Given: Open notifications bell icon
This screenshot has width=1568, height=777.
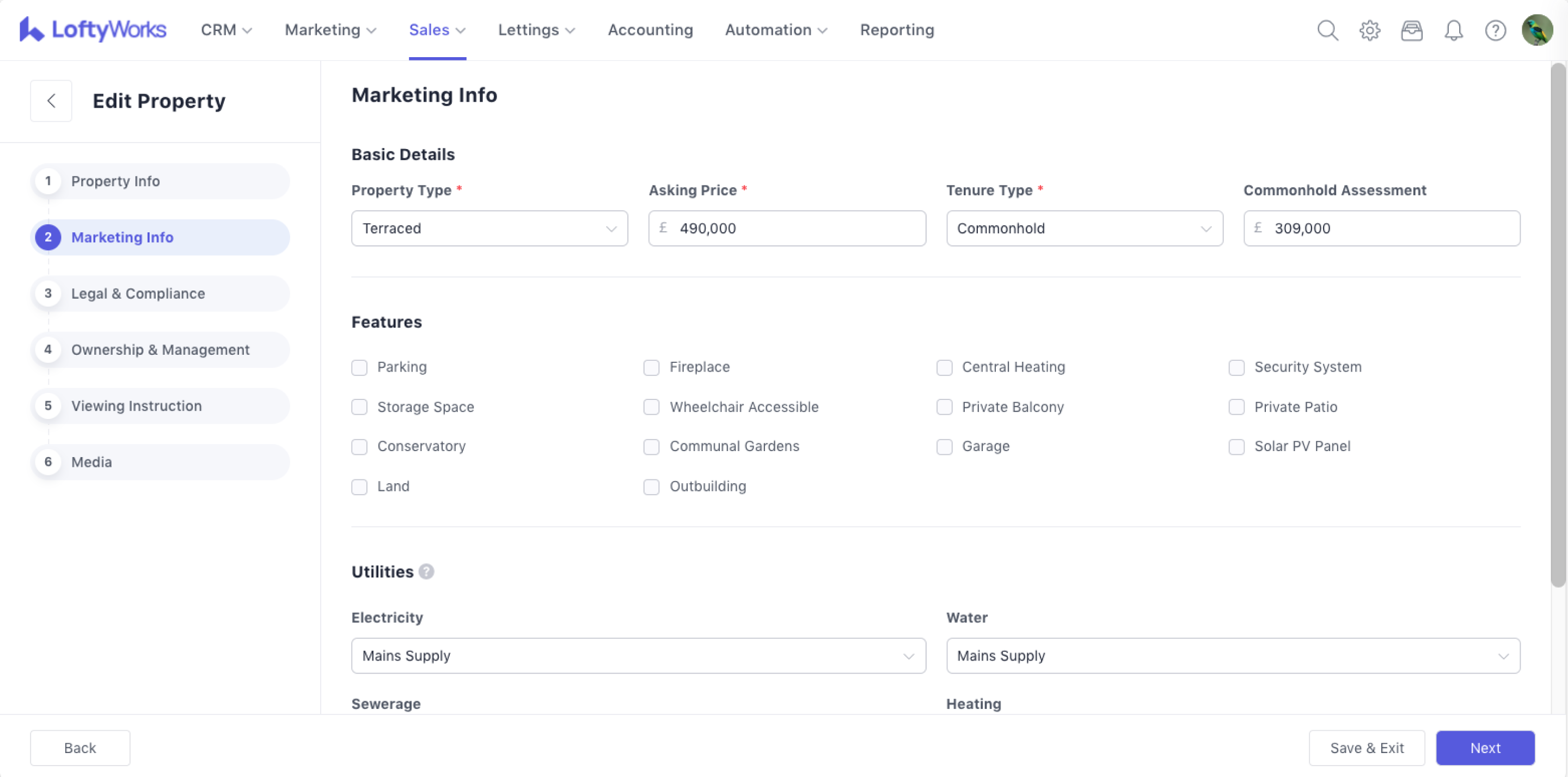Looking at the screenshot, I should 1454,30.
